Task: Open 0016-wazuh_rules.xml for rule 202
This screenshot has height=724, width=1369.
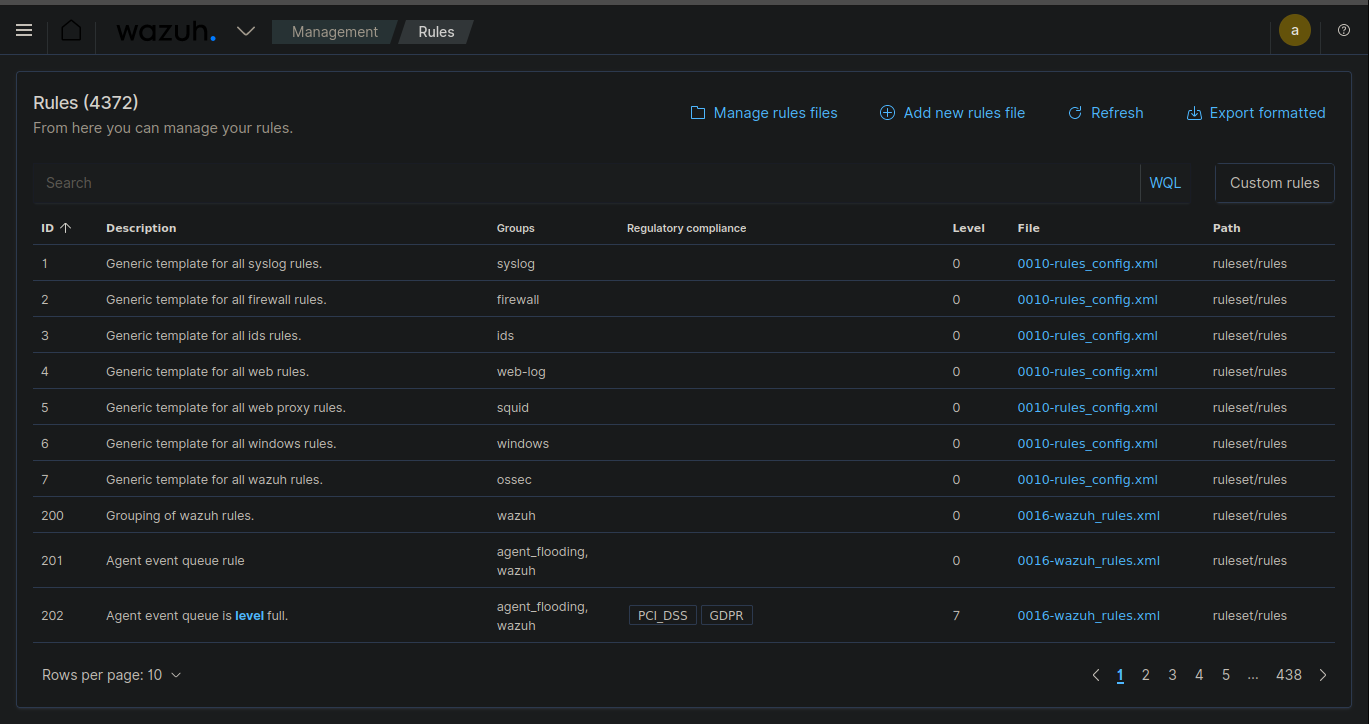Action: tap(1088, 616)
